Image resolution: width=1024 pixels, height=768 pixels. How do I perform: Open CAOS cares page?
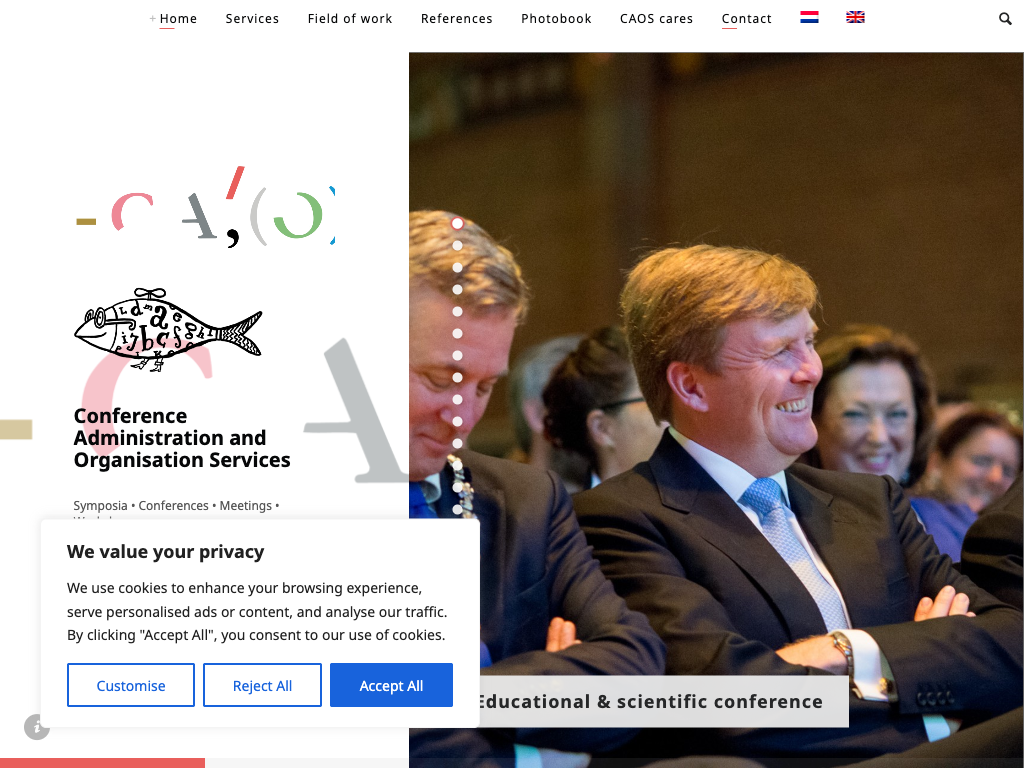point(656,19)
